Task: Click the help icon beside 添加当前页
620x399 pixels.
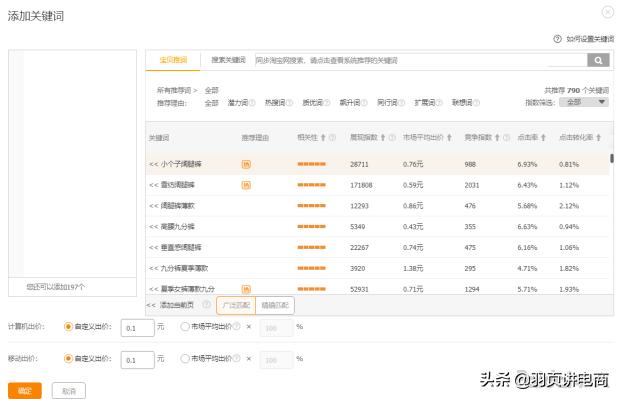Action: [206, 305]
